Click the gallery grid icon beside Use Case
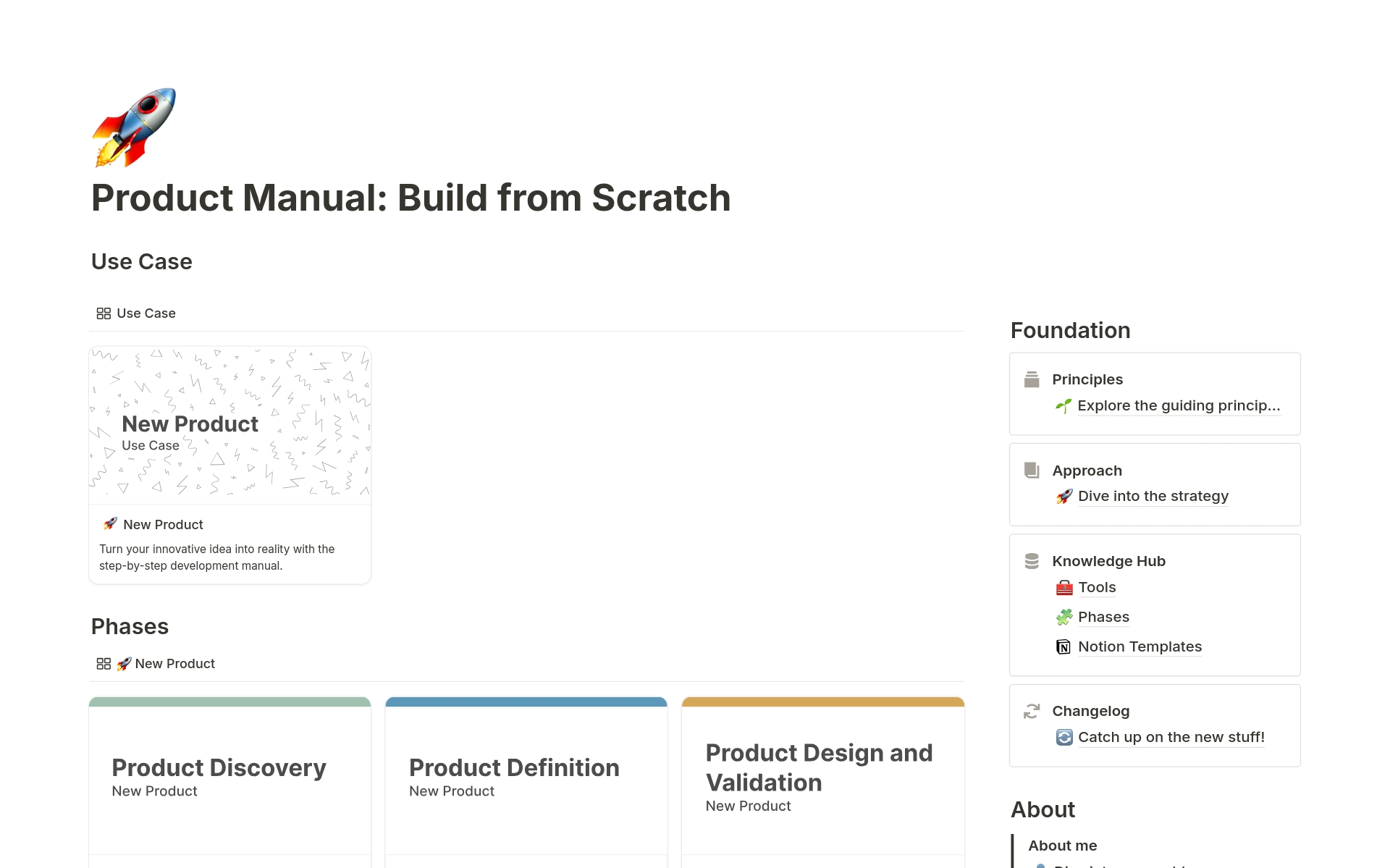1390x868 pixels. coord(104,313)
